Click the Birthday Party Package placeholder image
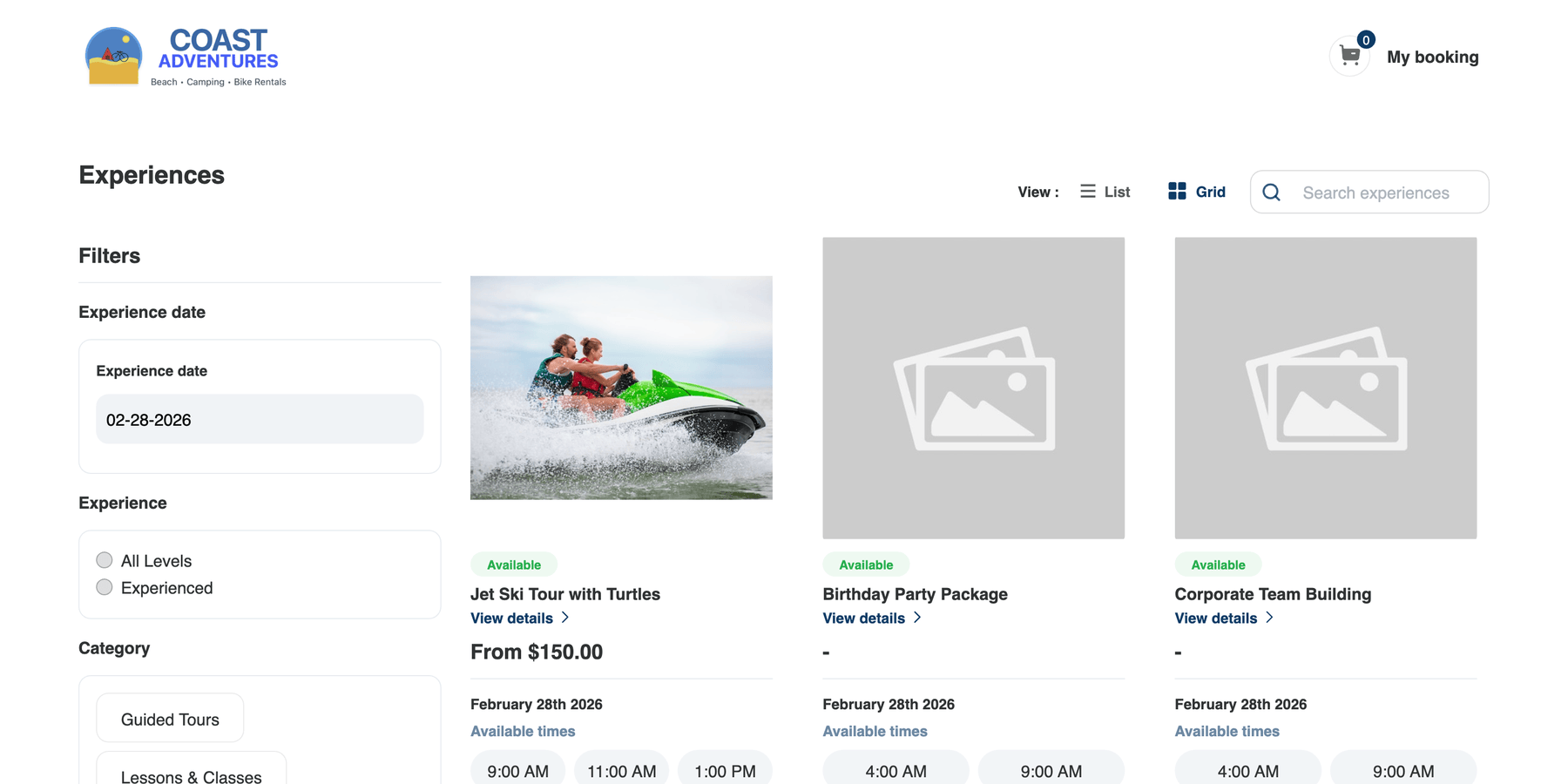The width and height of the screenshot is (1568, 784). tap(973, 388)
